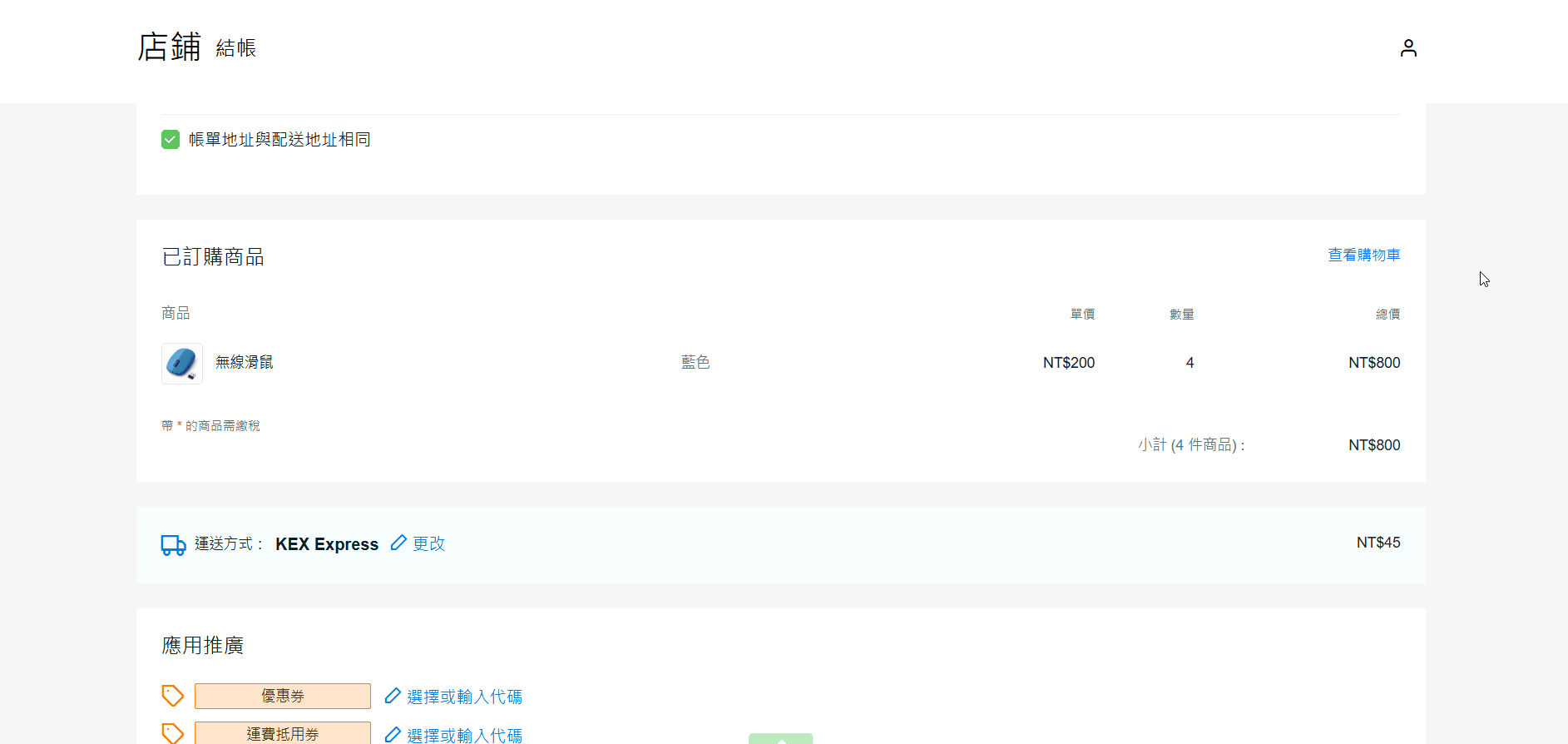Screen dimensions: 1568x744
Task: Click the orange tag icon beside 優惠券
Action: tap(172, 696)
